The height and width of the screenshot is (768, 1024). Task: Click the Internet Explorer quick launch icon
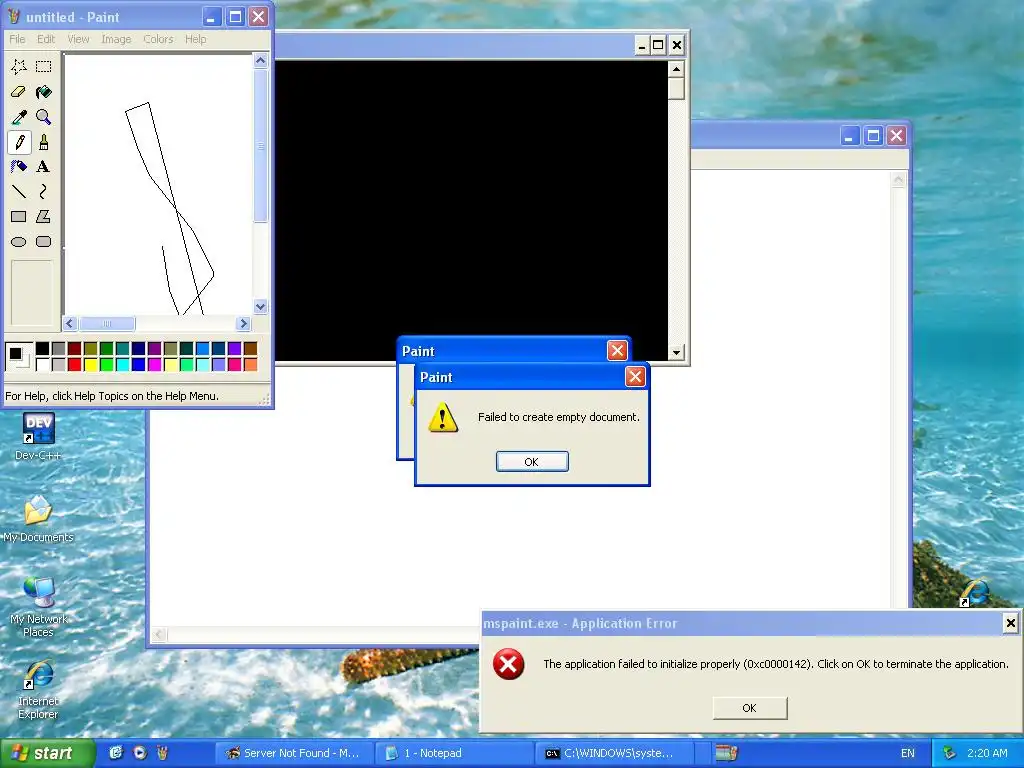116,753
